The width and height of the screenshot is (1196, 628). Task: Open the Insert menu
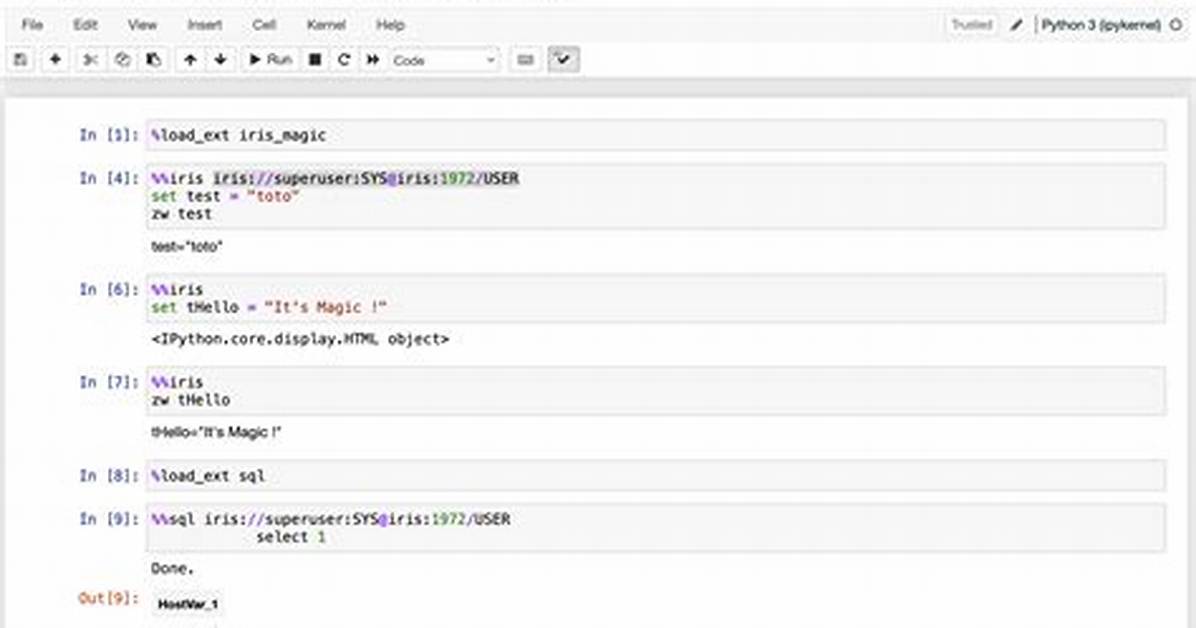click(x=204, y=24)
